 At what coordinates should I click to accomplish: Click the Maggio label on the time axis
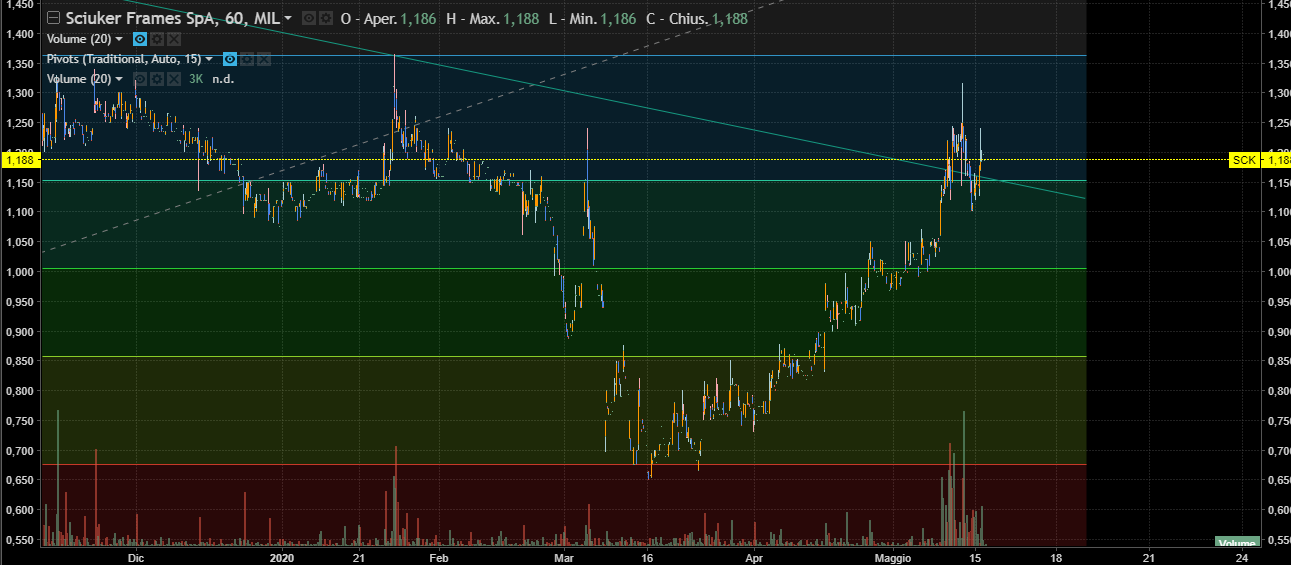pyautogui.click(x=890, y=556)
